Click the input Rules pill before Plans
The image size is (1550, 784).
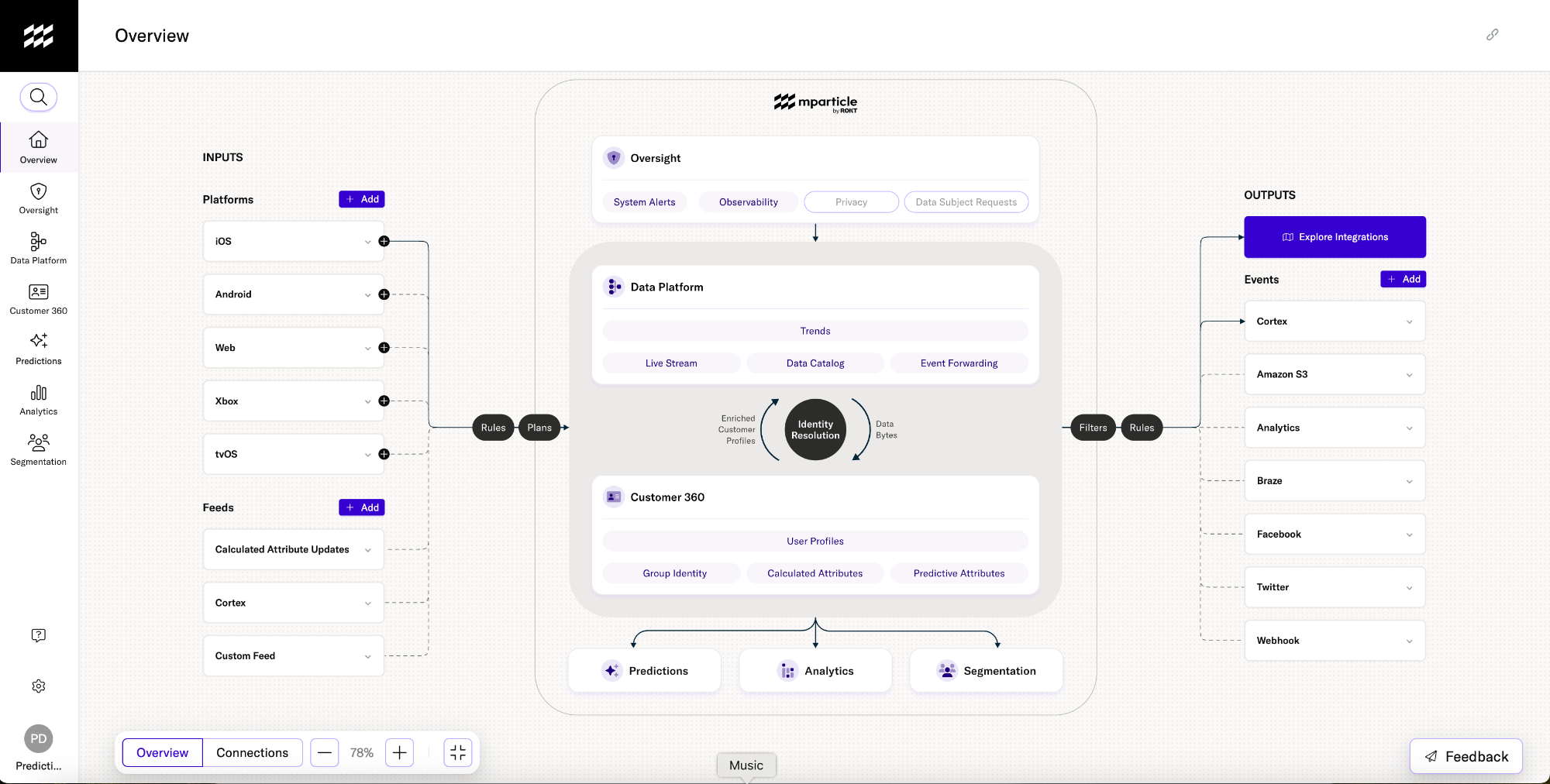pyautogui.click(x=493, y=428)
